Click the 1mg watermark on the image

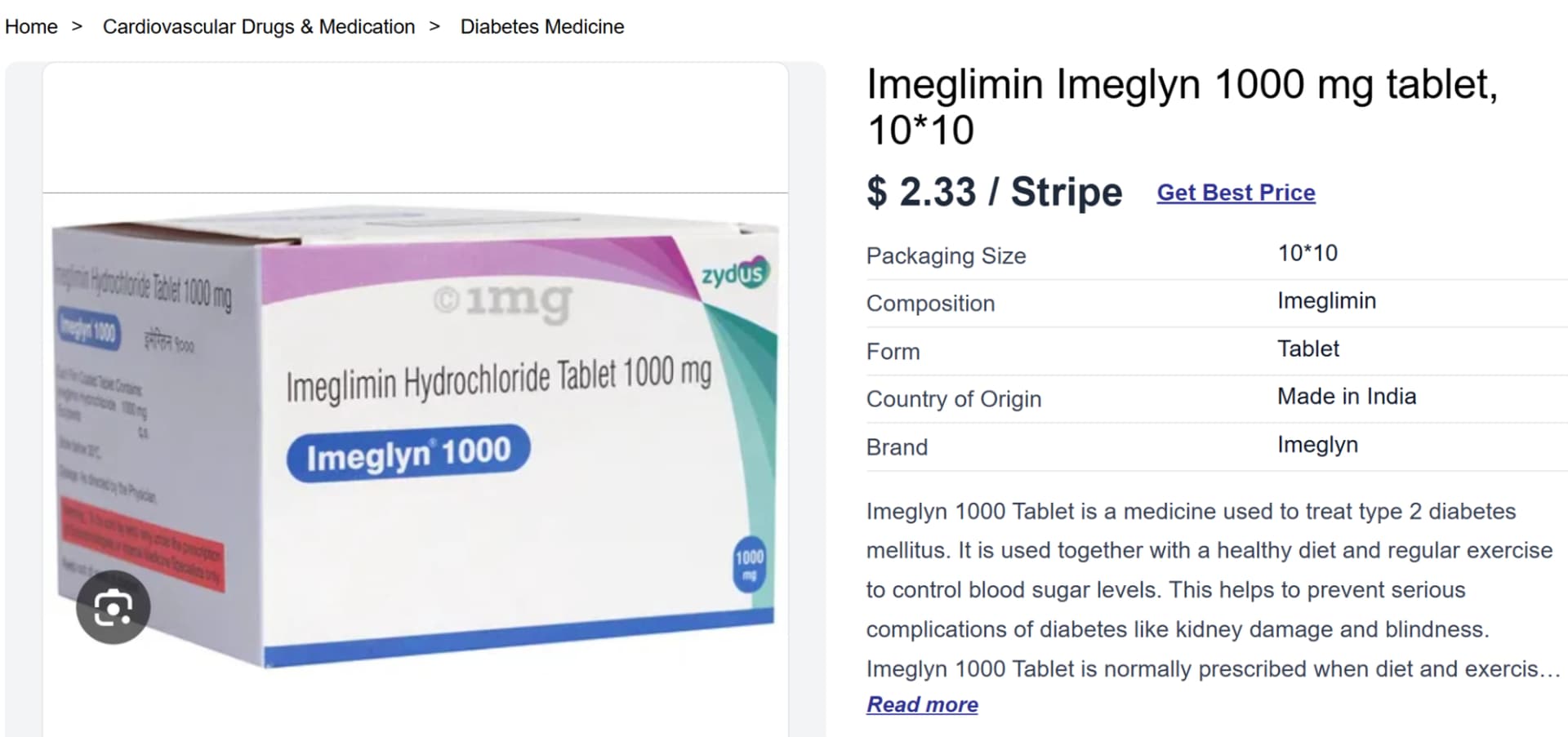tap(503, 301)
